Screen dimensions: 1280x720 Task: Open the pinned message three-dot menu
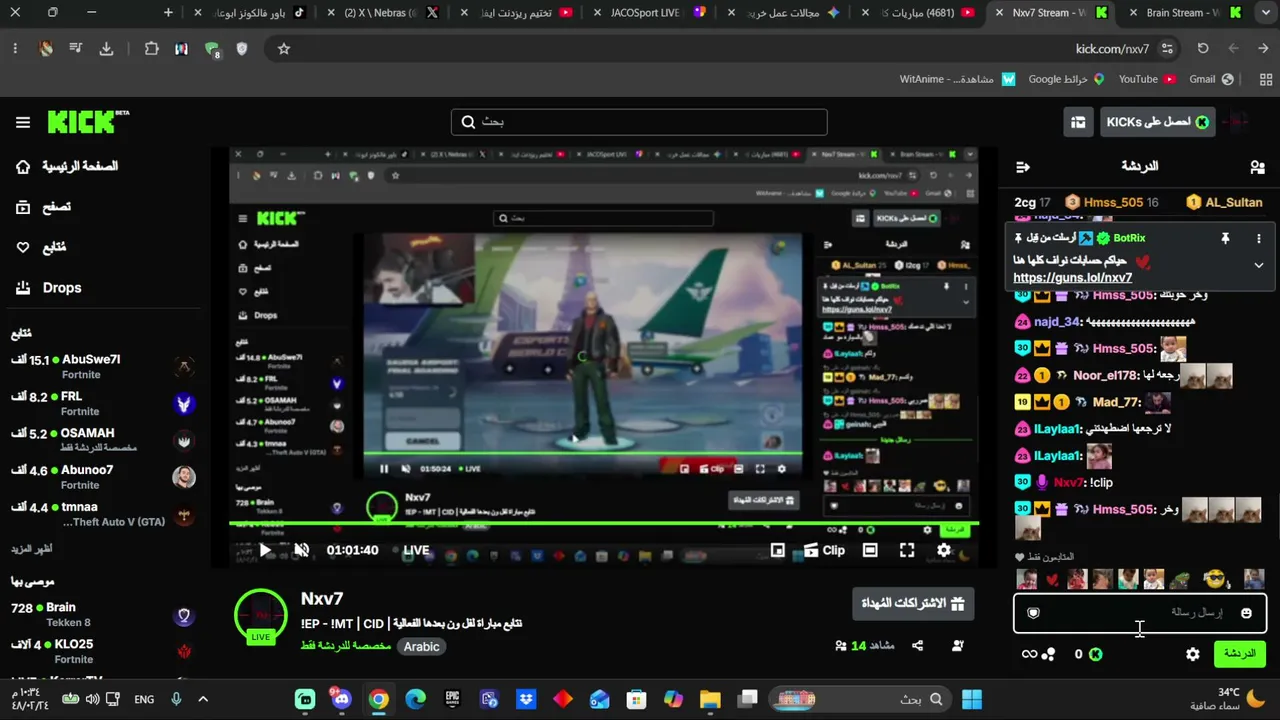(1259, 239)
